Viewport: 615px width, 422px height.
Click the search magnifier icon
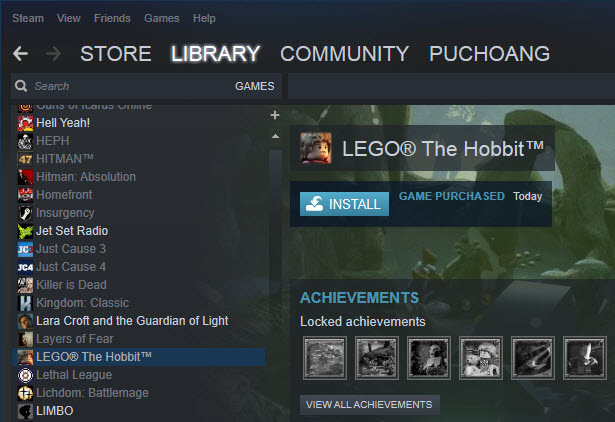pyautogui.click(x=21, y=86)
